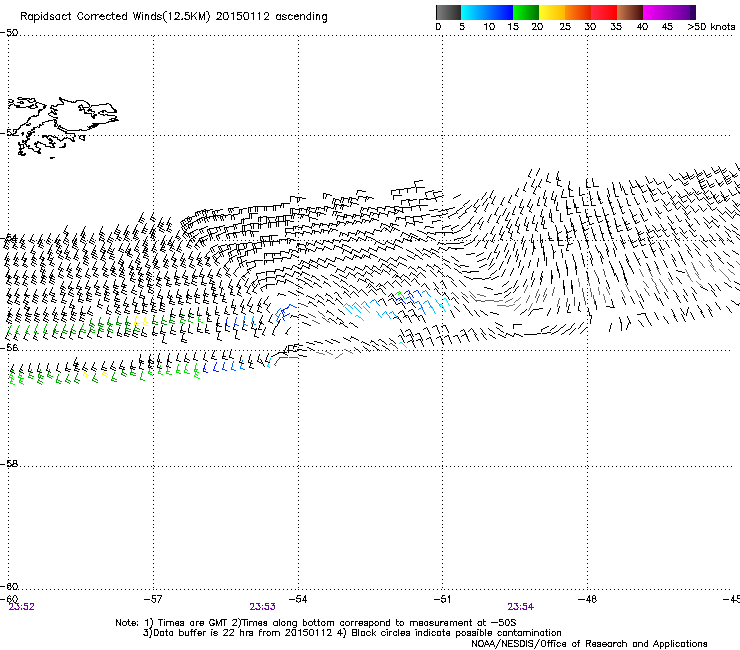The width and height of the screenshot is (740, 650).
Task: Click the blue 10-15 knots color band
Action: (x=500, y=12)
